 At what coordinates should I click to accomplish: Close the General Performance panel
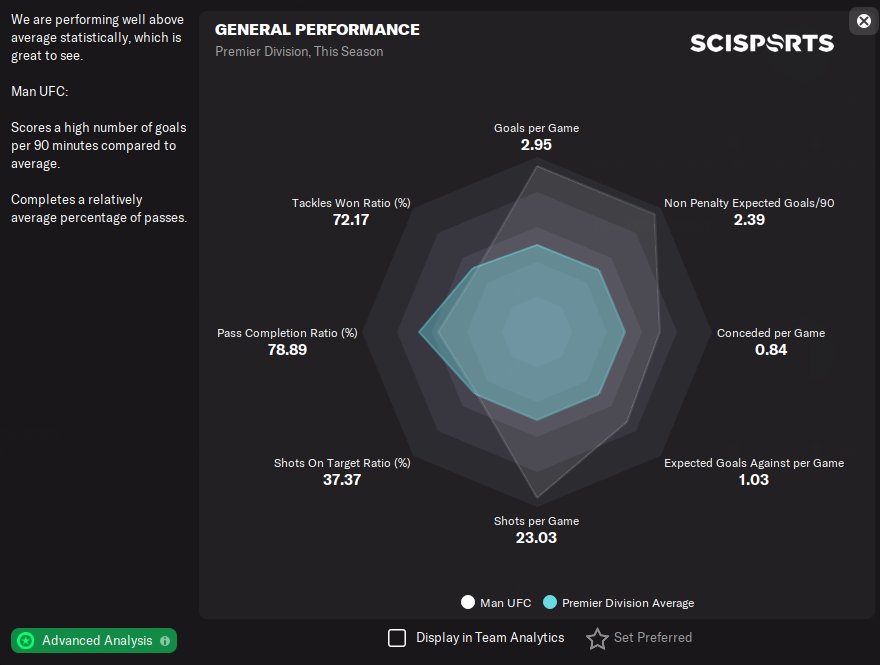(864, 21)
